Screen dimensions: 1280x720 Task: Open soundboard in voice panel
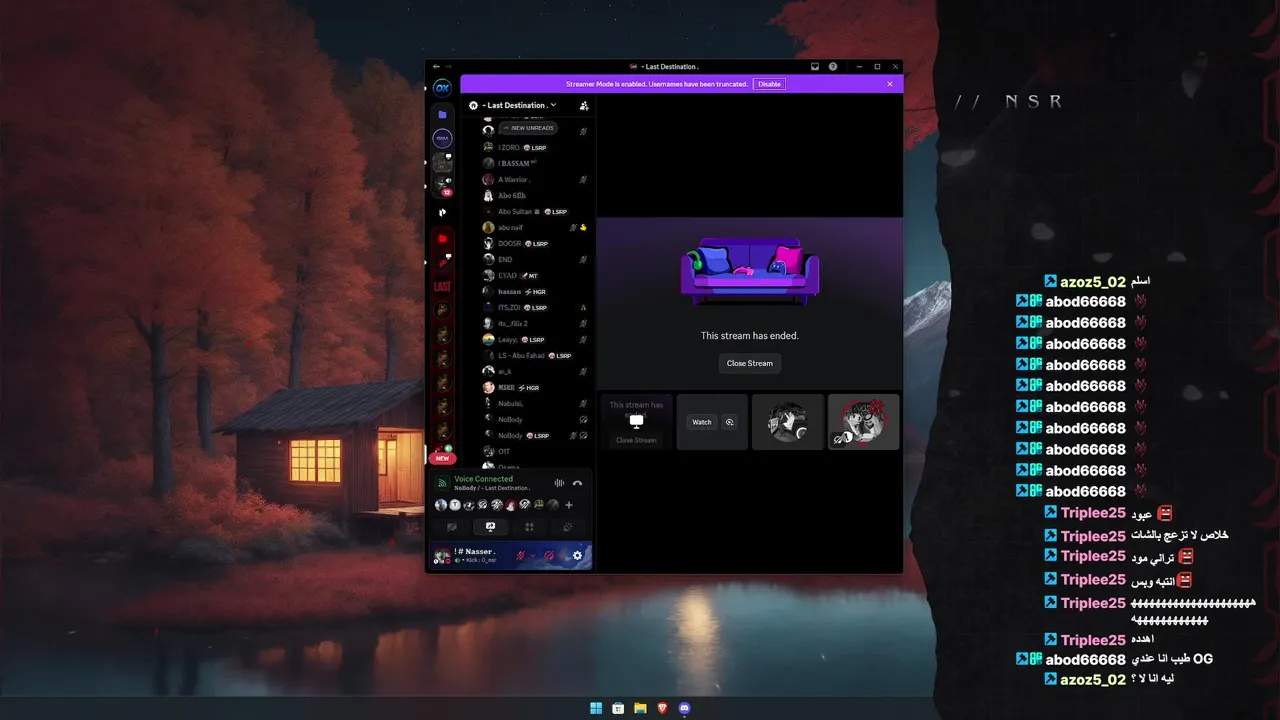[x=568, y=527]
